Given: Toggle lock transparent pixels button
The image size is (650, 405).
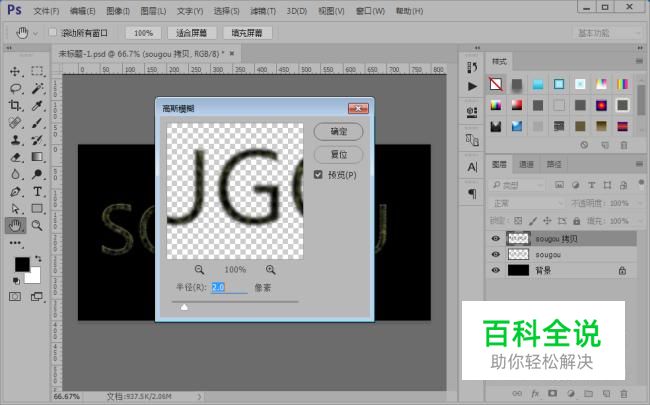Looking at the screenshot, I should (518, 221).
